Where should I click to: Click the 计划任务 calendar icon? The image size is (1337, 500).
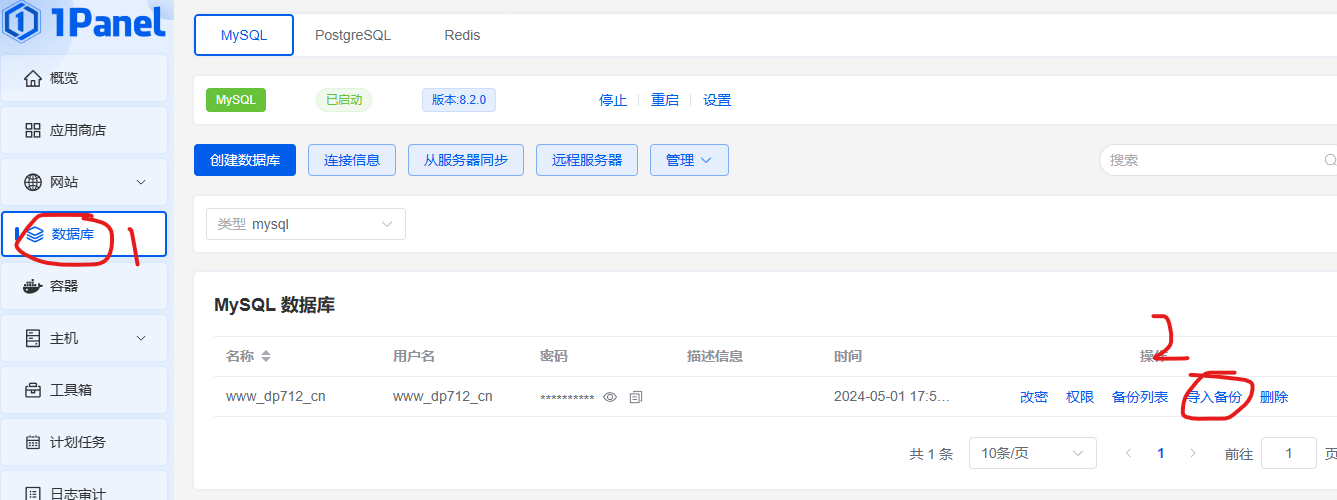[x=33, y=442]
